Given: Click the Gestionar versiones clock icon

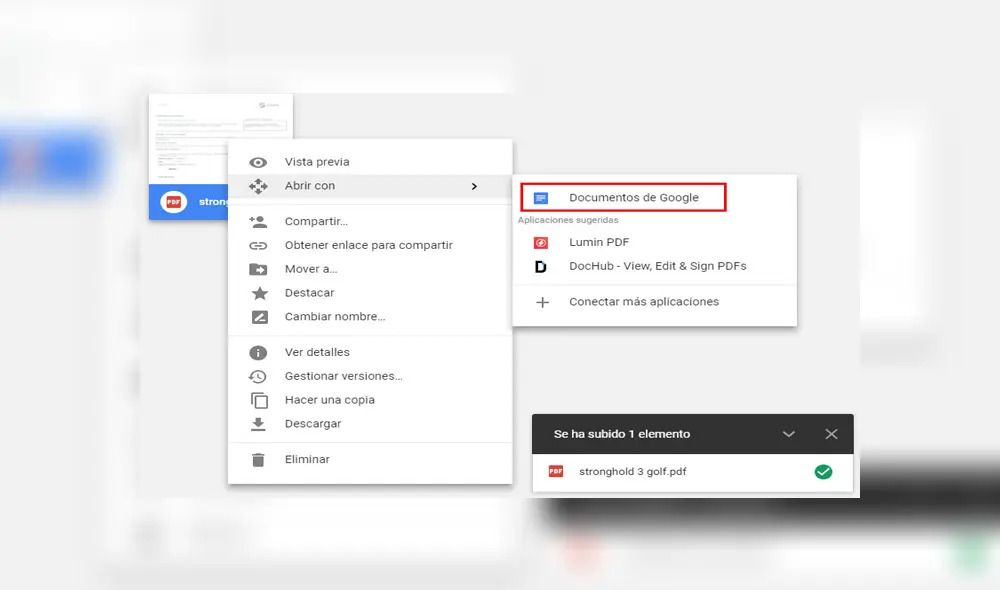Looking at the screenshot, I should tap(259, 375).
